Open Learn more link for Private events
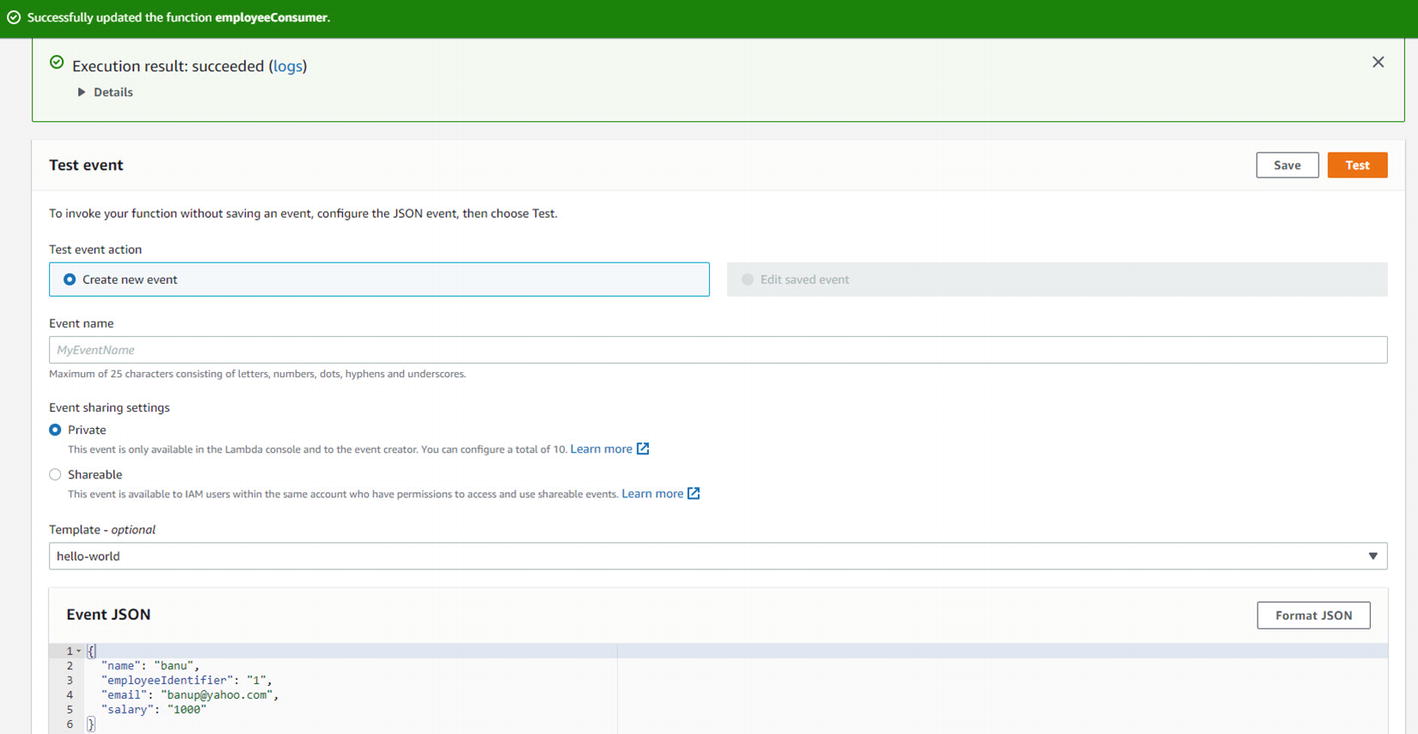The height and width of the screenshot is (734, 1418). (x=601, y=449)
